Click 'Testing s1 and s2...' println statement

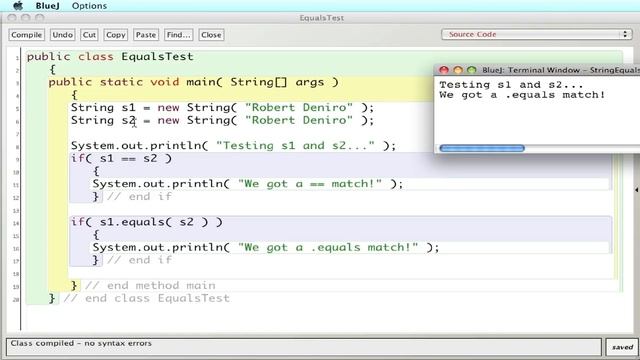(233, 146)
